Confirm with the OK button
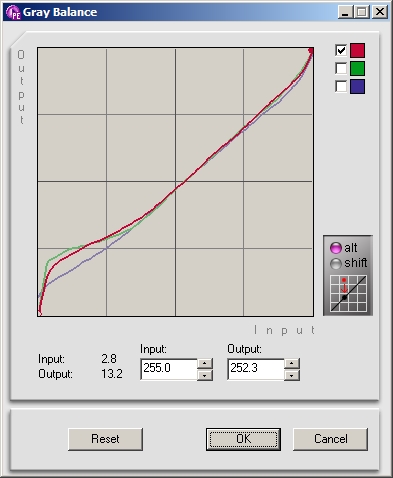Image resolution: width=393 pixels, height=478 pixels. (x=243, y=439)
